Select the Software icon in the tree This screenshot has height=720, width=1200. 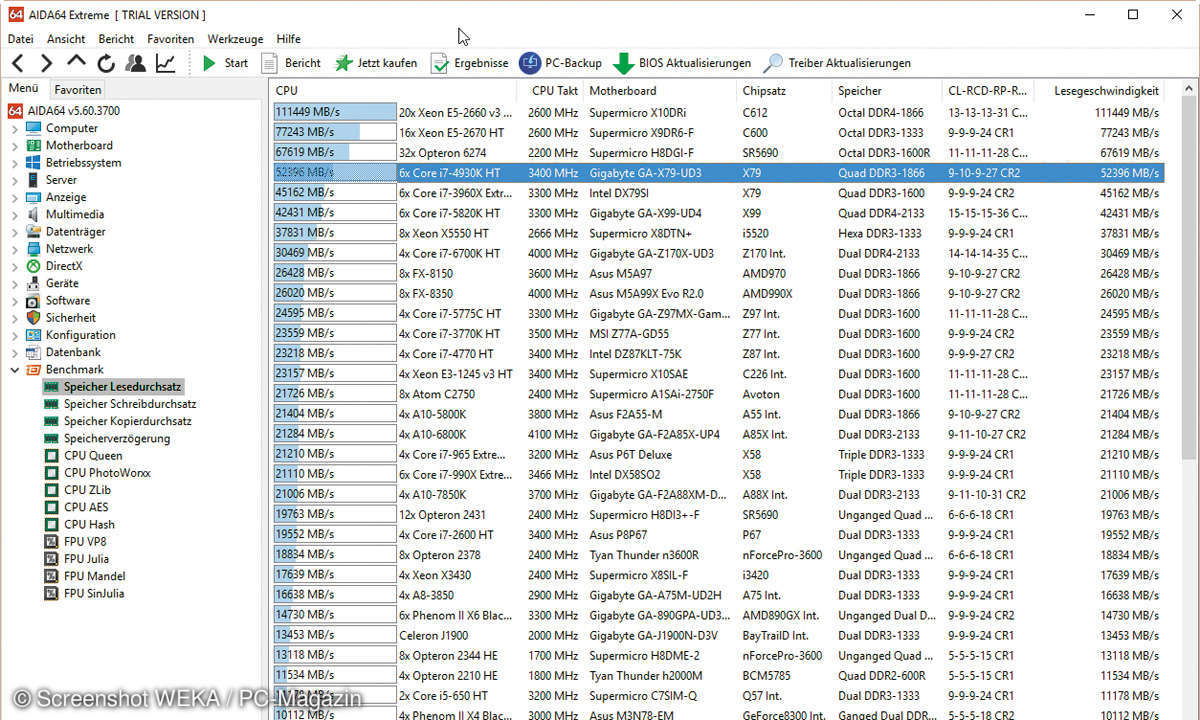33,301
